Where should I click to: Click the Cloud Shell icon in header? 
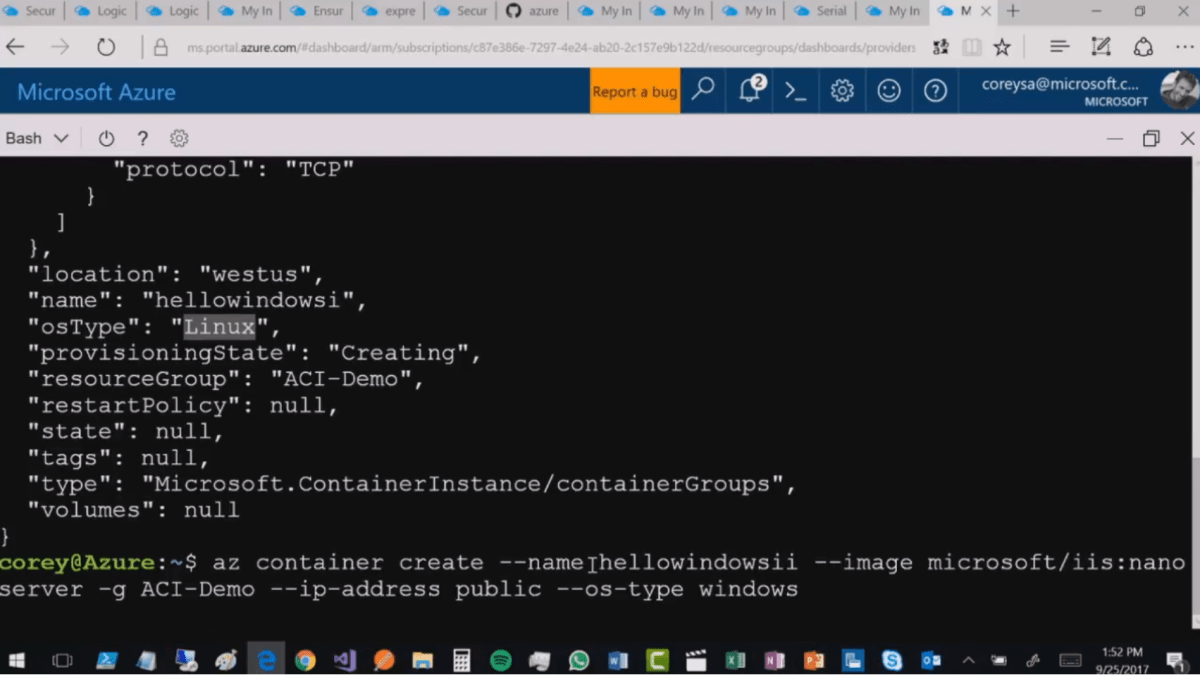[796, 91]
